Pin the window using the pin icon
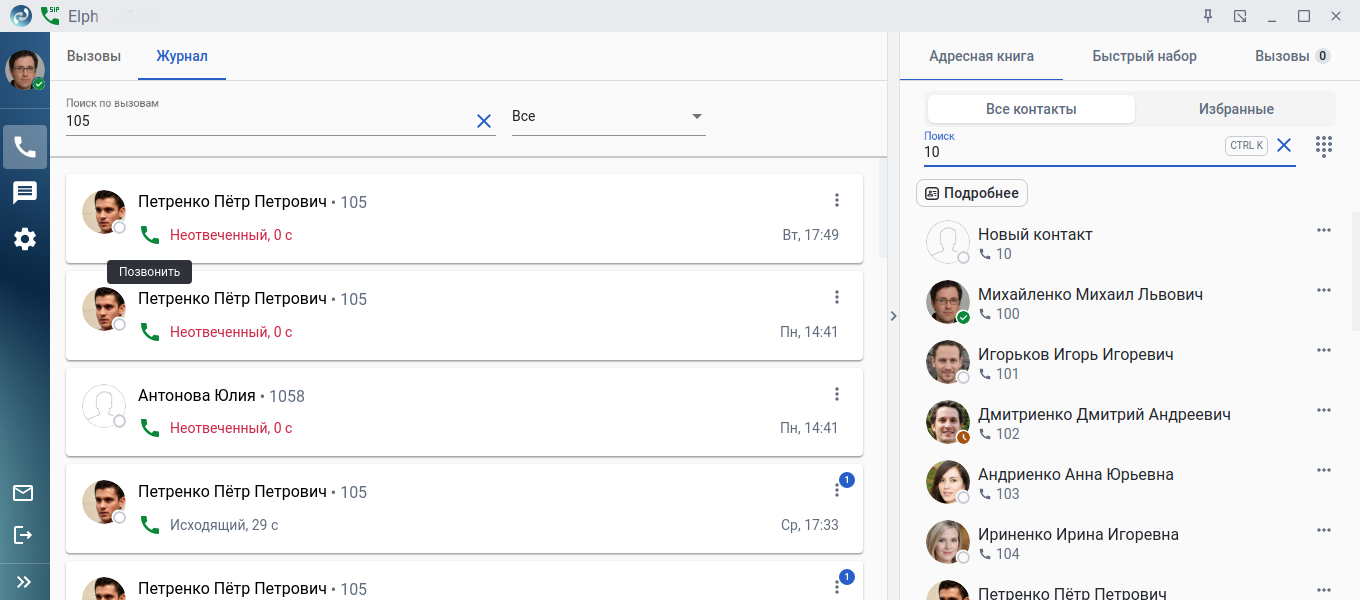The height and width of the screenshot is (600, 1360). point(1208,16)
